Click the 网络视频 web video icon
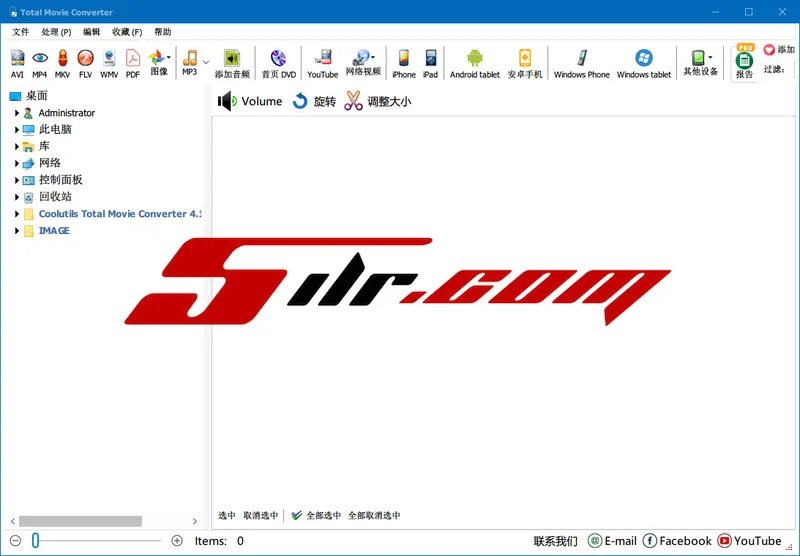 click(x=363, y=62)
